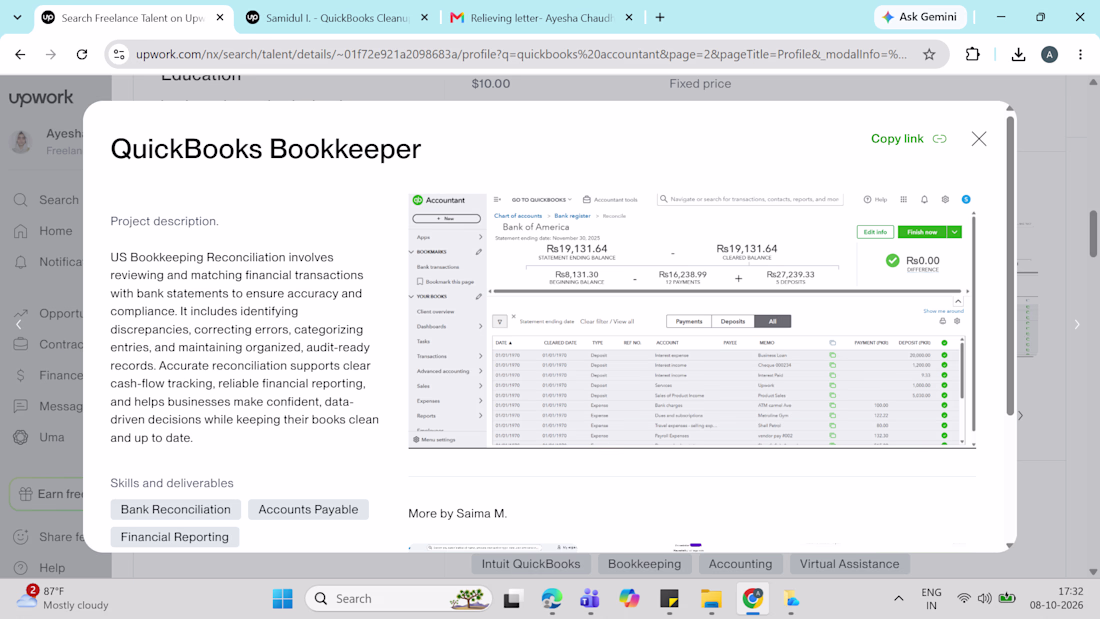Open the volume control in system tray
Image resolution: width=1100 pixels, height=619 pixels.
point(985,599)
